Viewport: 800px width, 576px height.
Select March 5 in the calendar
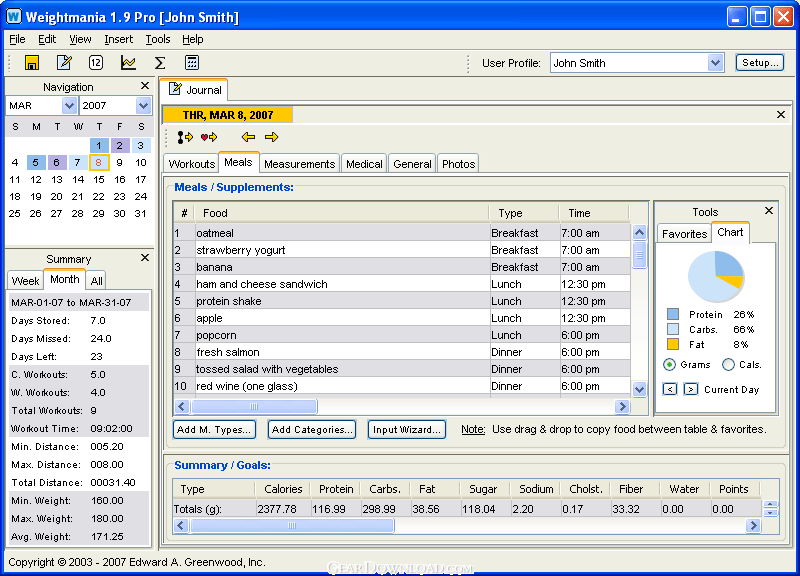pyautogui.click(x=36, y=163)
